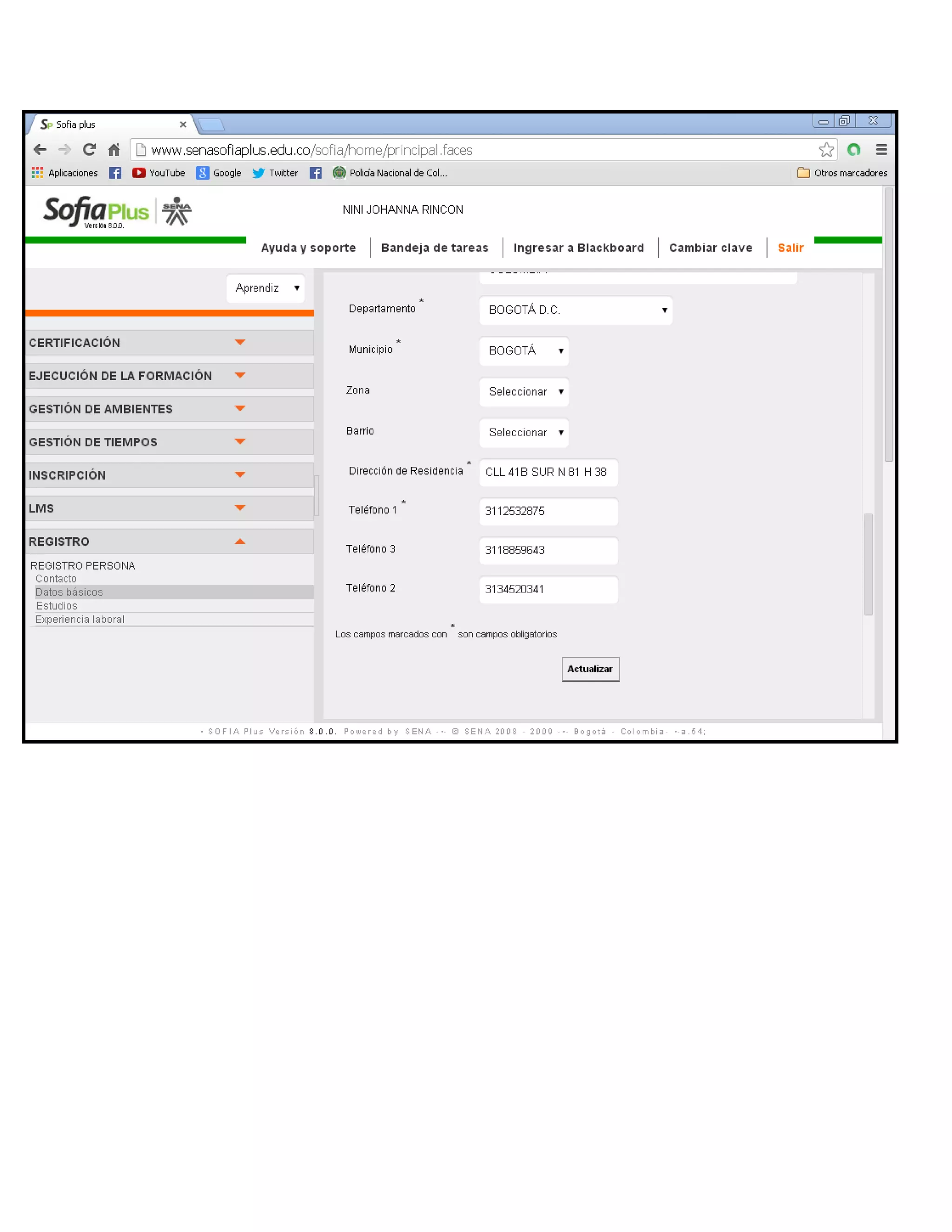Screen dimensions: 952x1232
Task: Open the Aprendiz role dropdown
Action: tap(265, 288)
